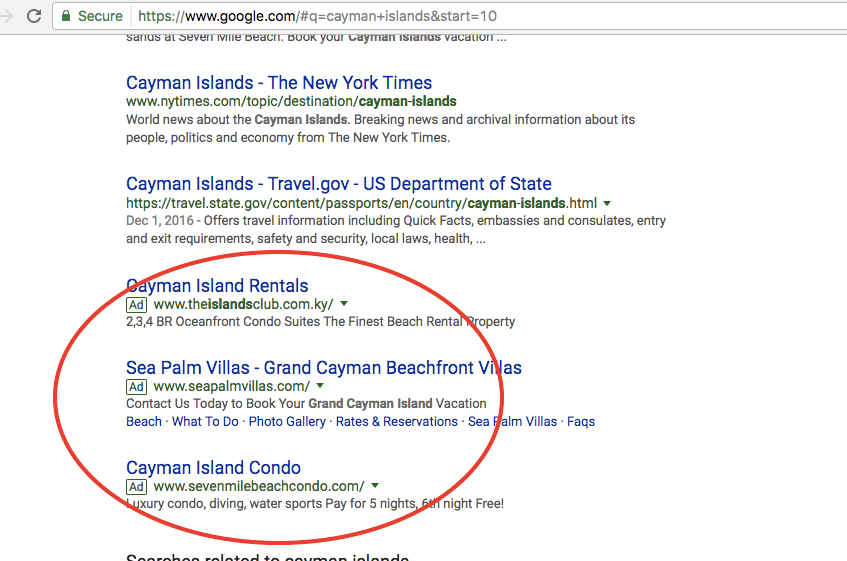Click Ad badge next to sevenmilebeachcondo.com
Image resolution: width=847 pixels, height=561 pixels.
[136, 486]
